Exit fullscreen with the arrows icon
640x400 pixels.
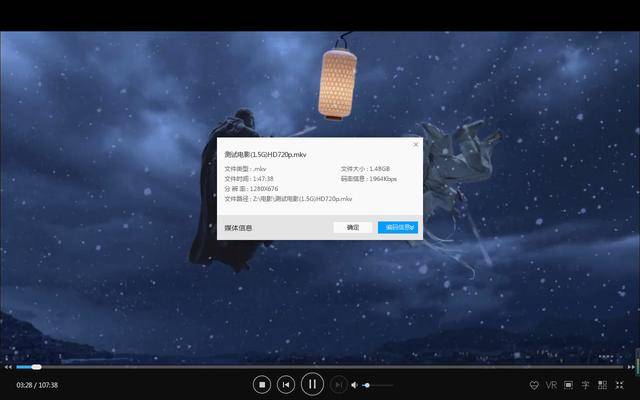point(620,385)
